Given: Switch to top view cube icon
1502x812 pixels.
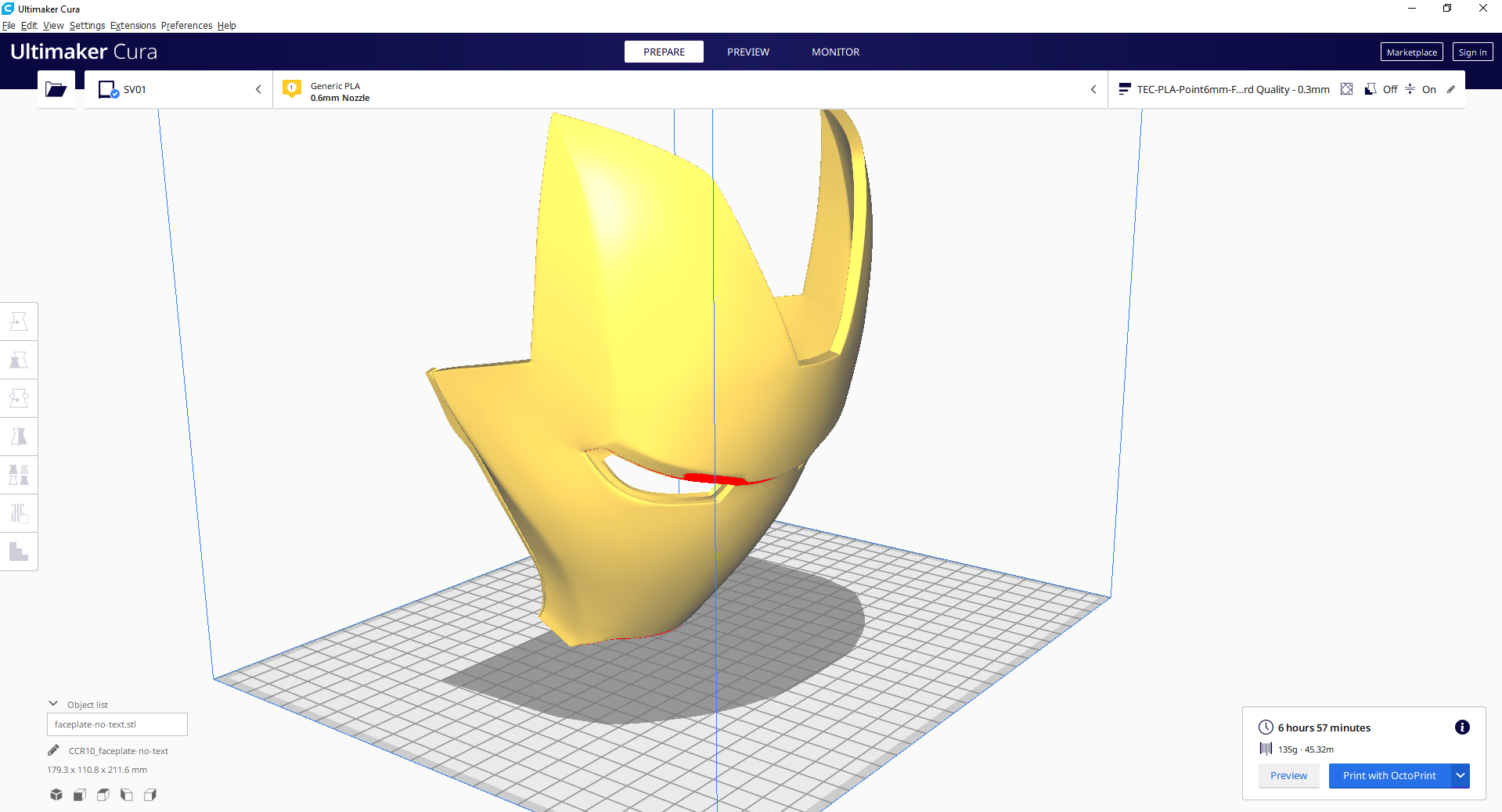Looking at the screenshot, I should tap(103, 795).
